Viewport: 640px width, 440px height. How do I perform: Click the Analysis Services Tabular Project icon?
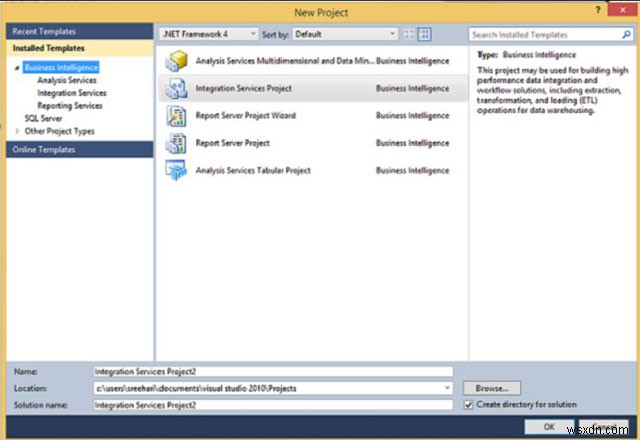(176, 170)
